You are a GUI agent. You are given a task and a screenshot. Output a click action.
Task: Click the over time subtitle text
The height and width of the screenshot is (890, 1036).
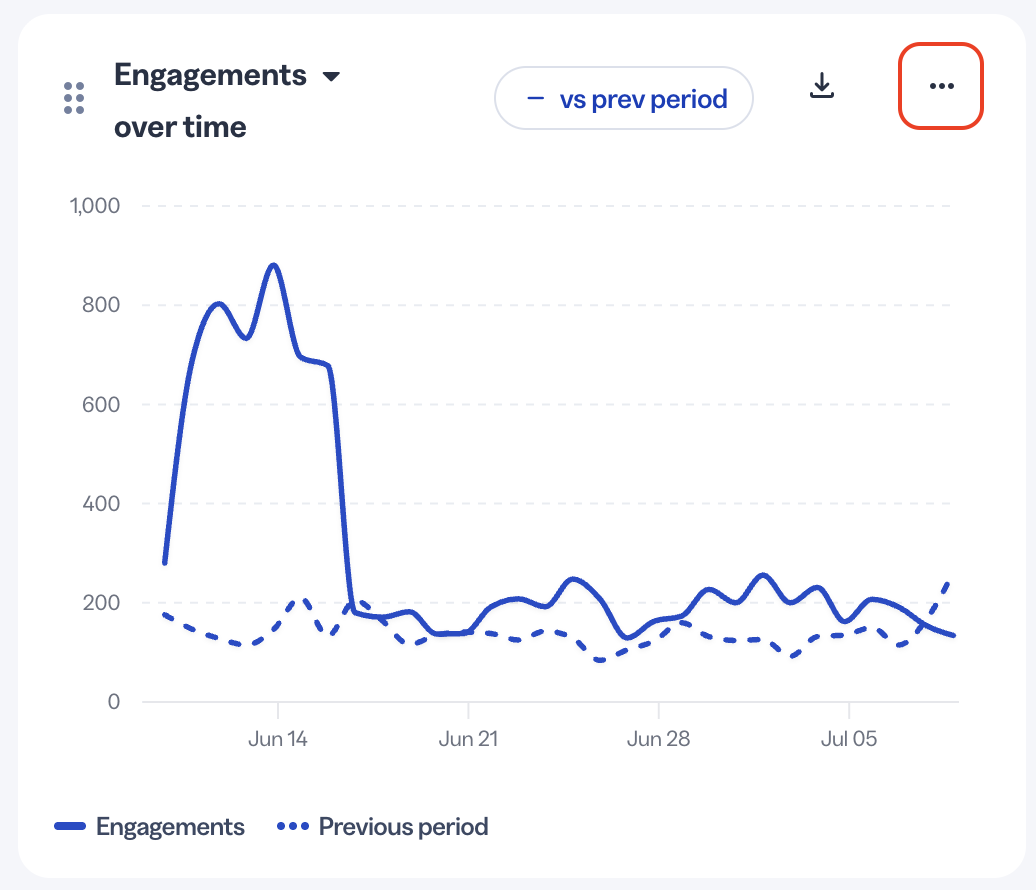tap(180, 127)
